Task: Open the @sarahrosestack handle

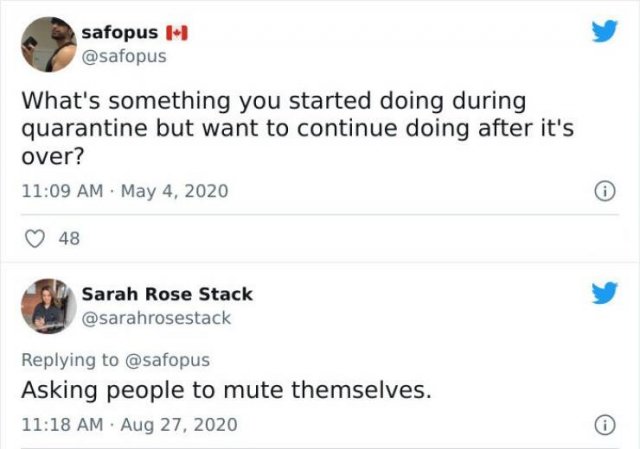Action: (x=156, y=318)
